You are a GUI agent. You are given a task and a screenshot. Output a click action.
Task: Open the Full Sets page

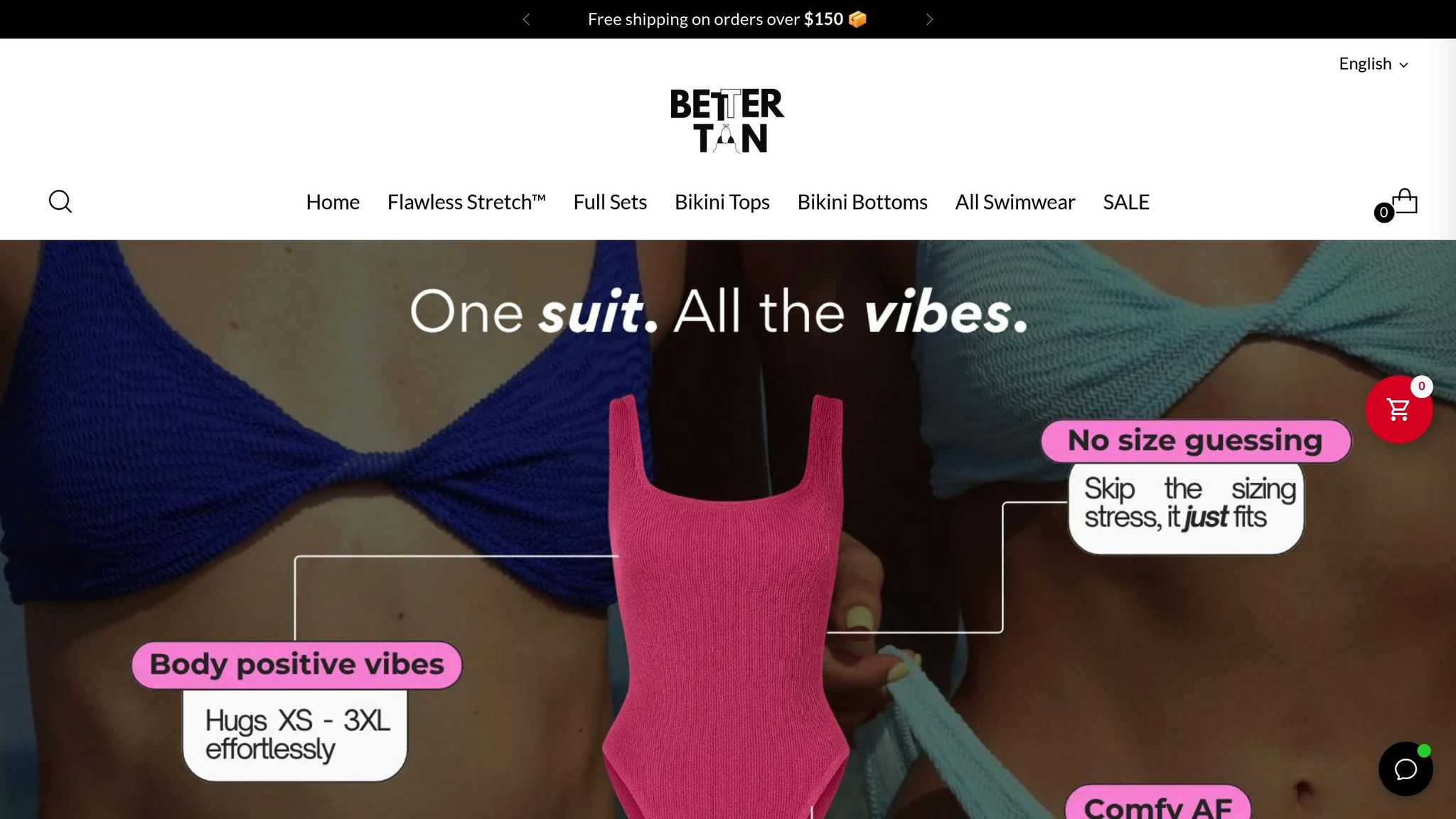click(x=610, y=202)
